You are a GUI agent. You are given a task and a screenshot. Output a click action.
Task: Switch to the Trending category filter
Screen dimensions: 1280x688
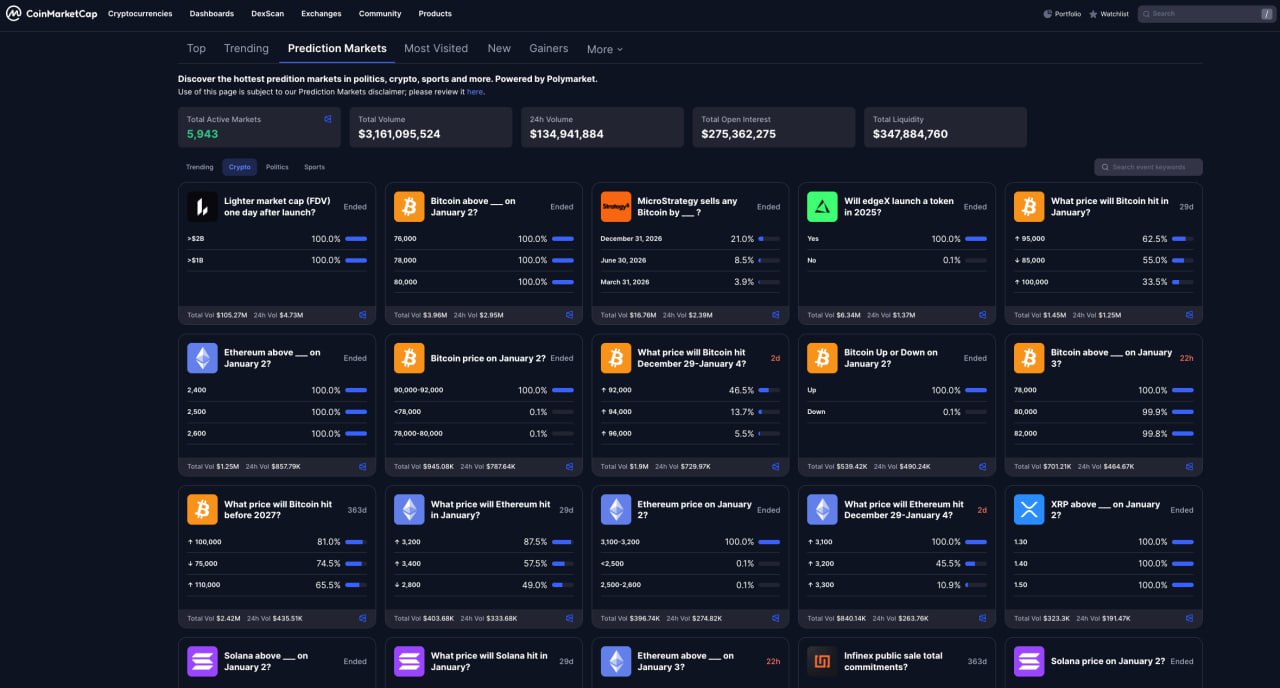199,167
